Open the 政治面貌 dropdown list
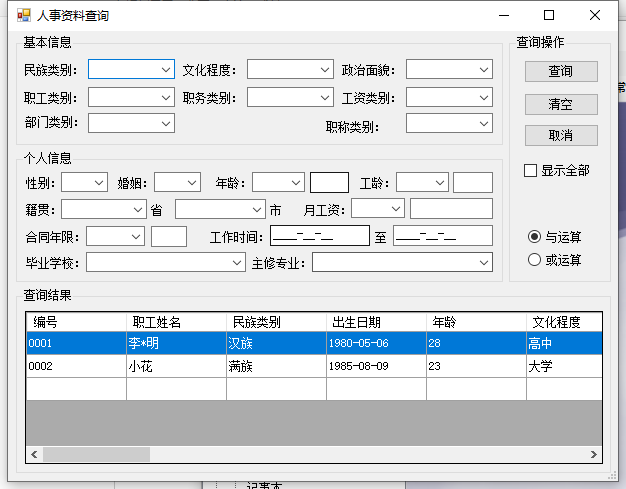Viewport: 626px width, 489px height. tap(449, 70)
